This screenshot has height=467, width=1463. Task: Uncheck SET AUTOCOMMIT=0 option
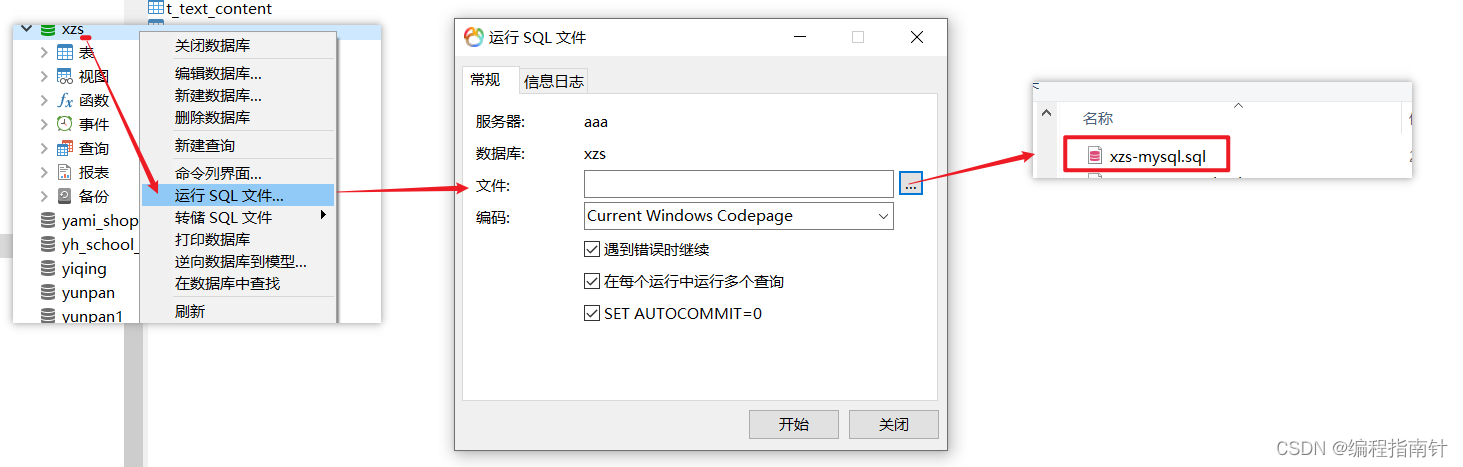[x=591, y=314]
